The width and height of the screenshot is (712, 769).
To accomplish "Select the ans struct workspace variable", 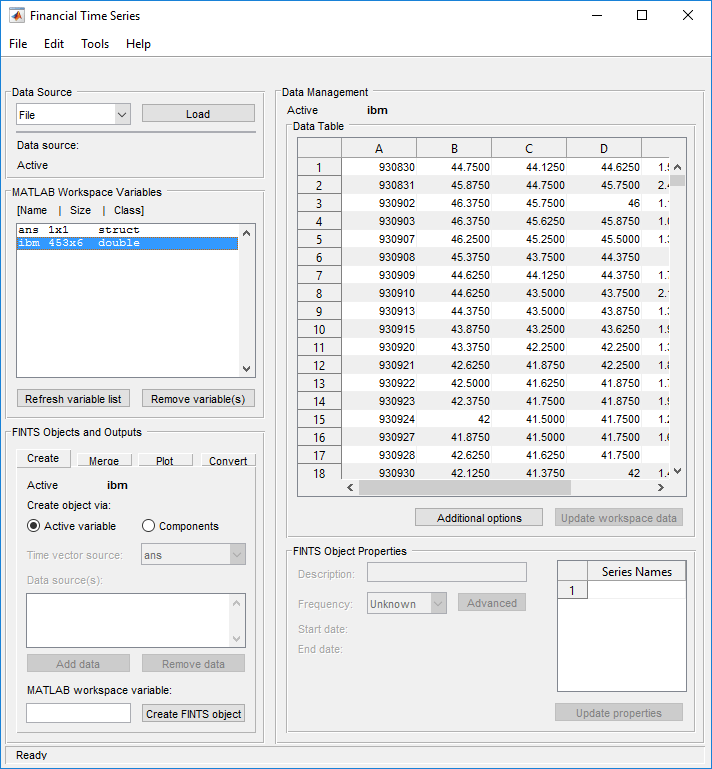I will click(x=127, y=230).
